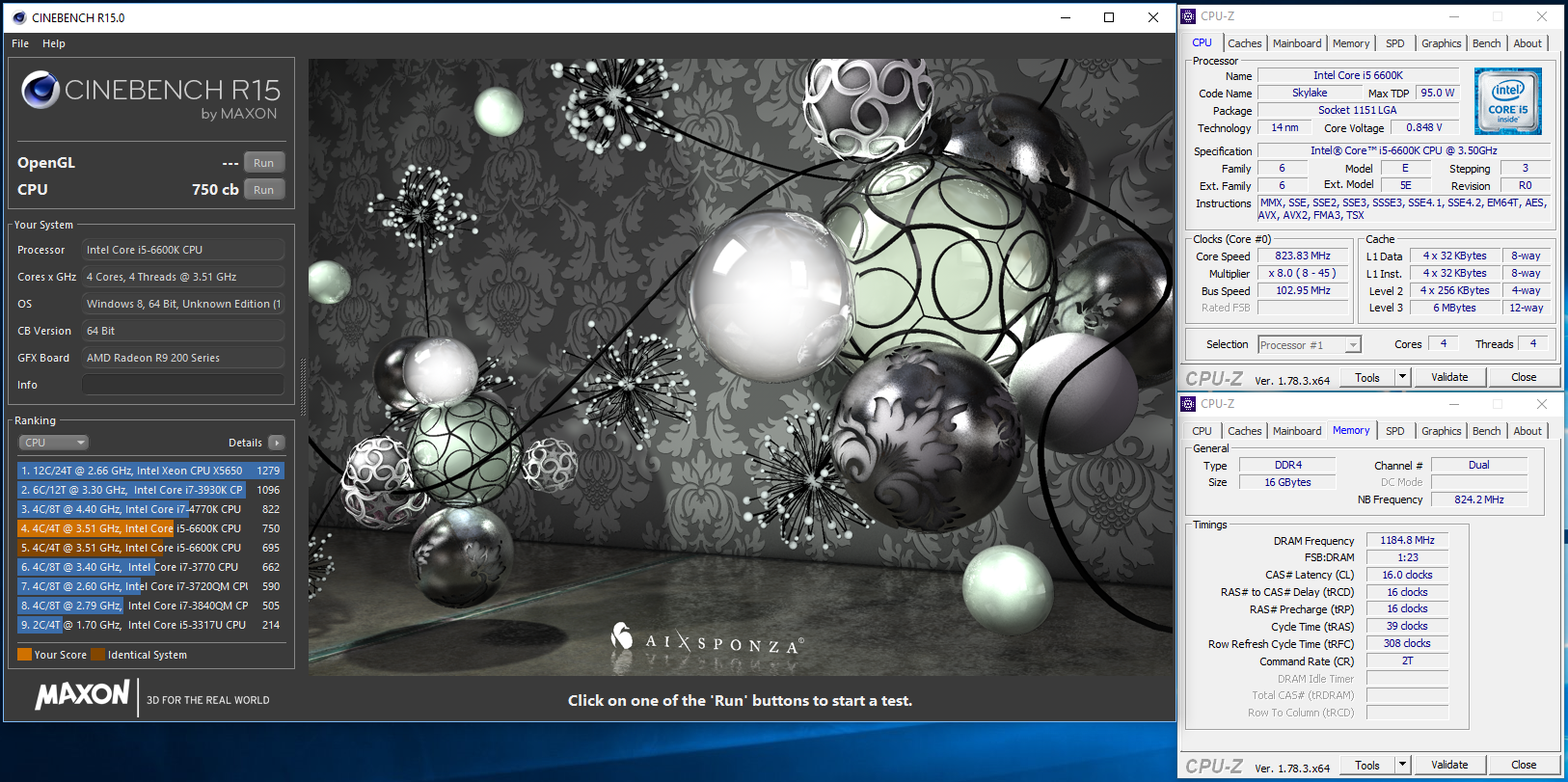Viewport: 1568px width, 782px height.
Task: Click the Identical System legend swatch
Action: (x=97, y=655)
